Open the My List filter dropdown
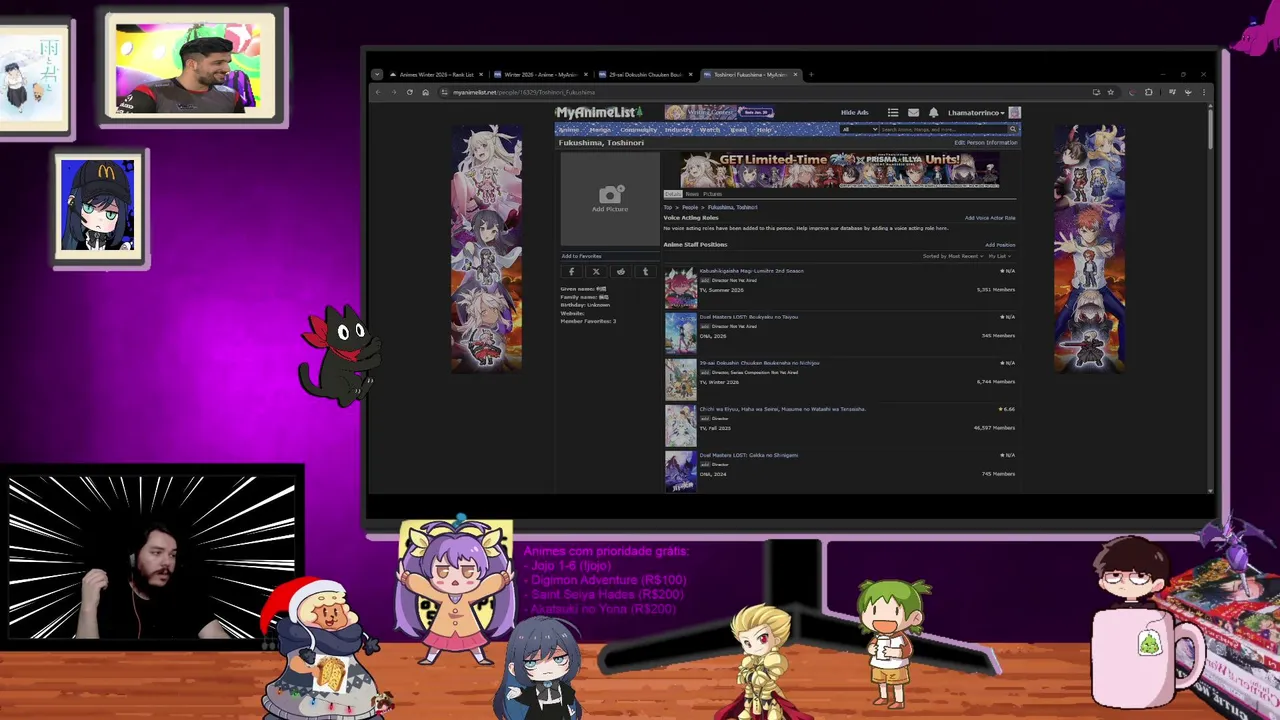The width and height of the screenshot is (1280, 720). pyautogui.click(x=999, y=256)
